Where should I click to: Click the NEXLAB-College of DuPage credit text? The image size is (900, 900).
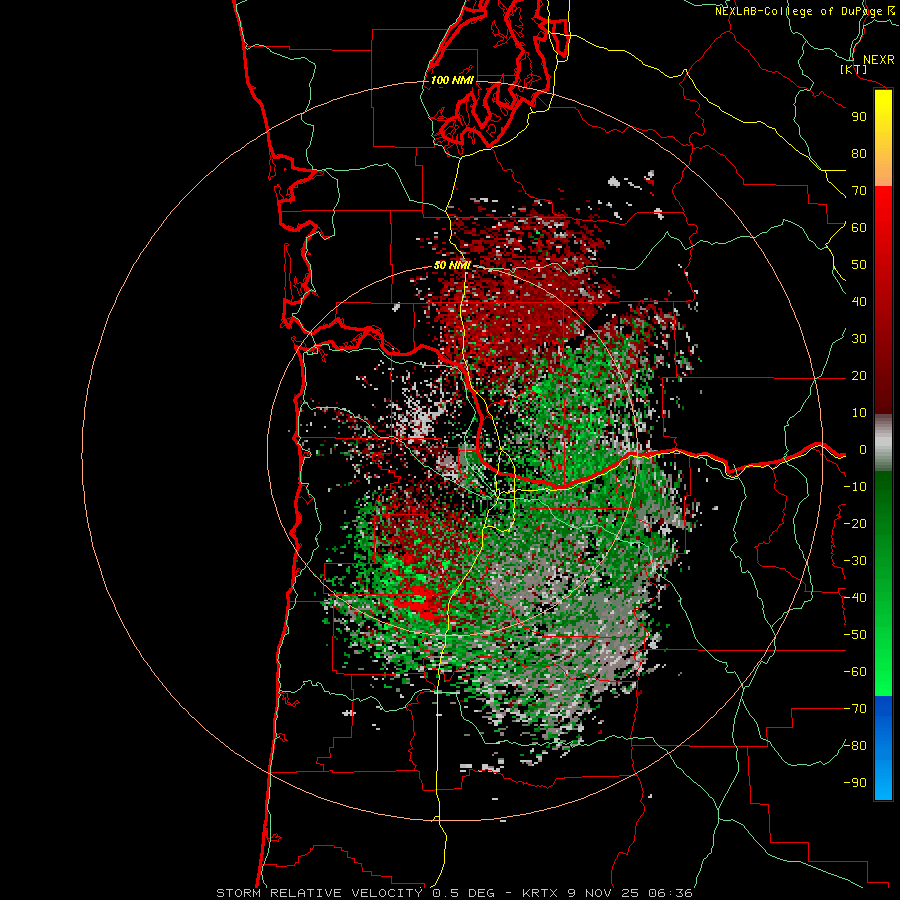click(798, 11)
